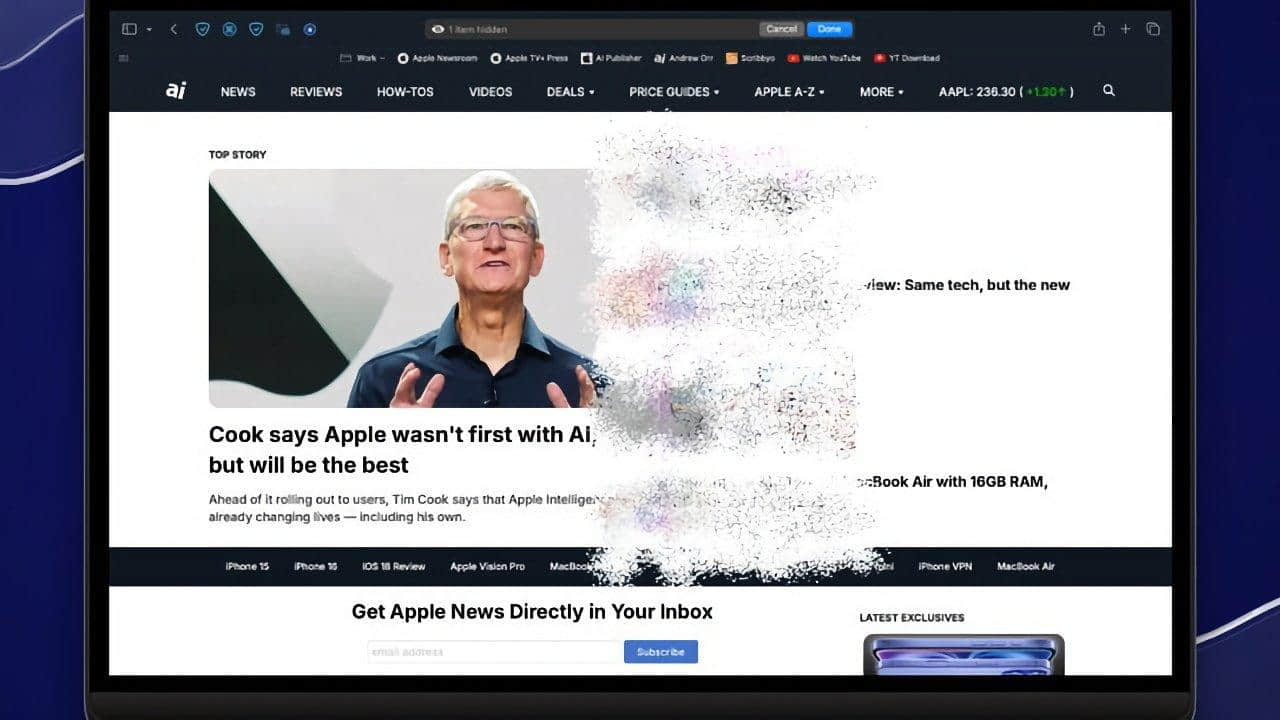Go back with the back chevron
The height and width of the screenshot is (720, 1280).
174,29
